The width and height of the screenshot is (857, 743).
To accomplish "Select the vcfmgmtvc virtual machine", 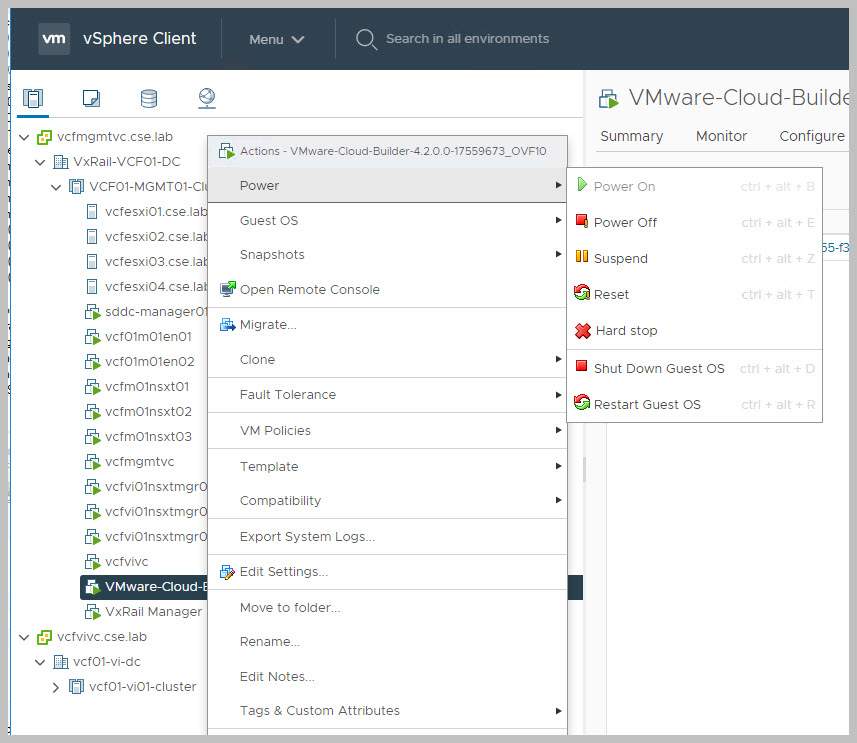I will (139, 462).
